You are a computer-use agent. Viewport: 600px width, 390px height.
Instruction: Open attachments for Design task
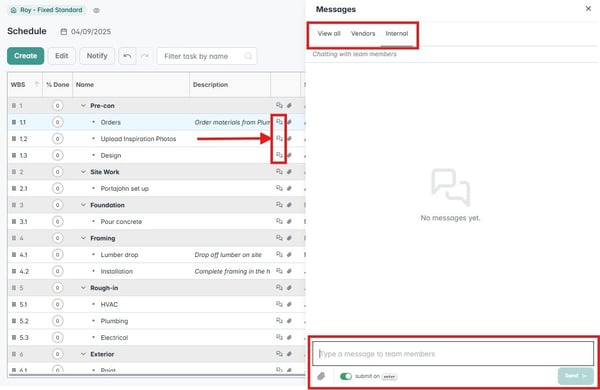click(290, 155)
